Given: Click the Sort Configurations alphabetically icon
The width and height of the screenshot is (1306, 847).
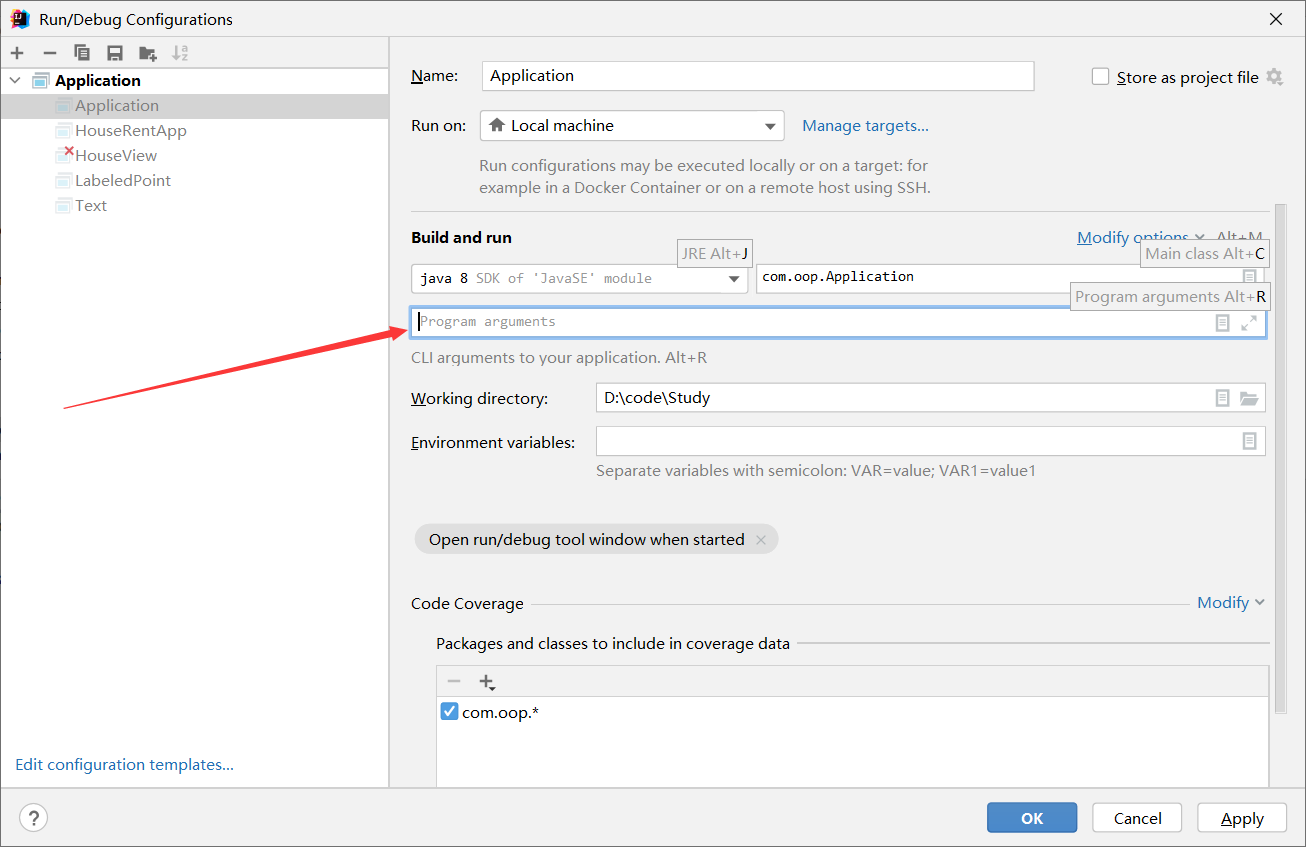Looking at the screenshot, I should coord(180,53).
